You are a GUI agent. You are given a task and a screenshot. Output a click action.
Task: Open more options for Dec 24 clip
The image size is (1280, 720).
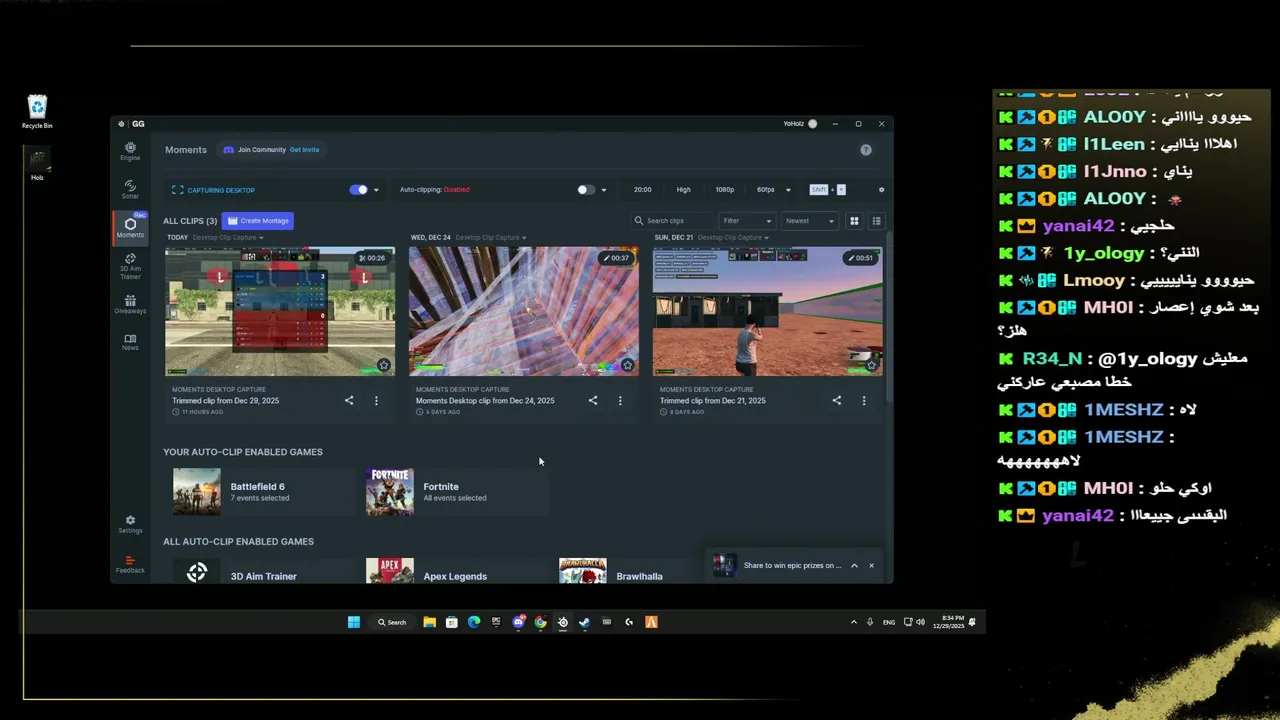coord(620,400)
